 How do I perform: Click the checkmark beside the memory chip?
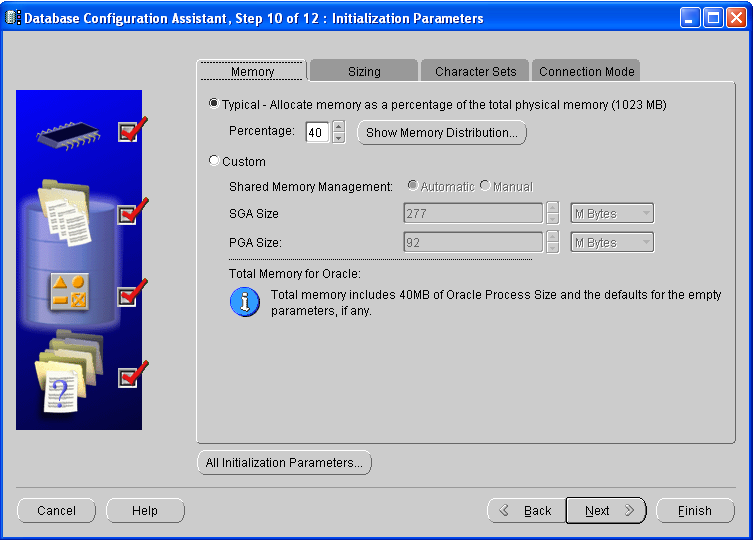click(132, 130)
